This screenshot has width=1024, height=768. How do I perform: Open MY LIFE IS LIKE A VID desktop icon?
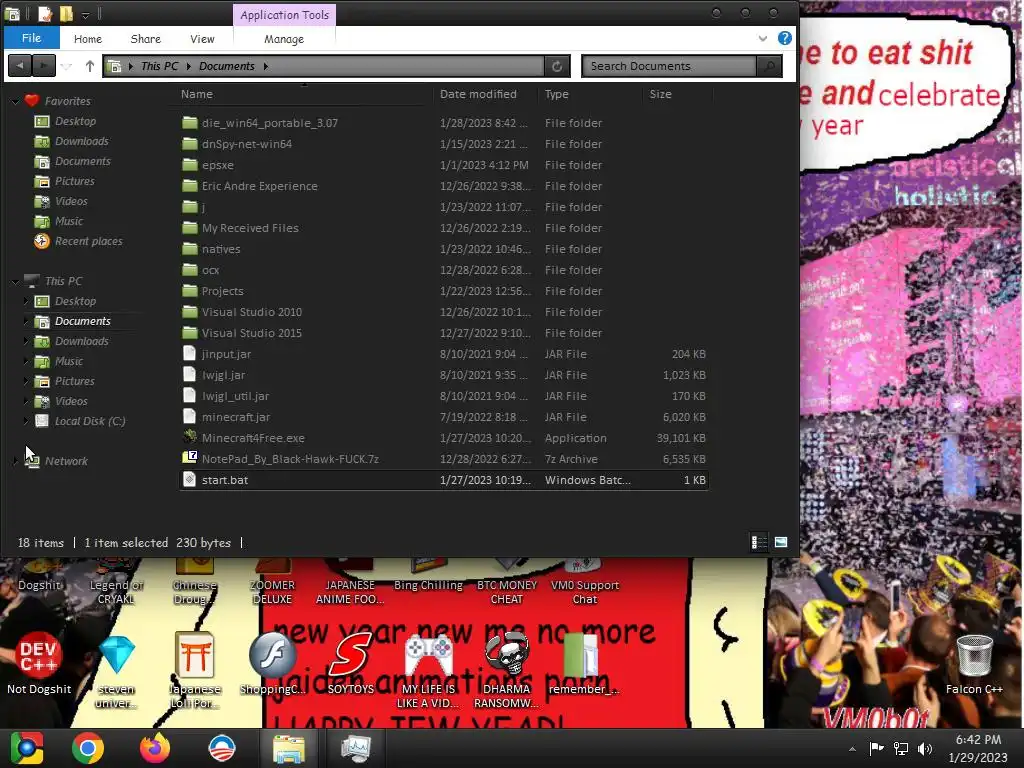[x=428, y=671]
